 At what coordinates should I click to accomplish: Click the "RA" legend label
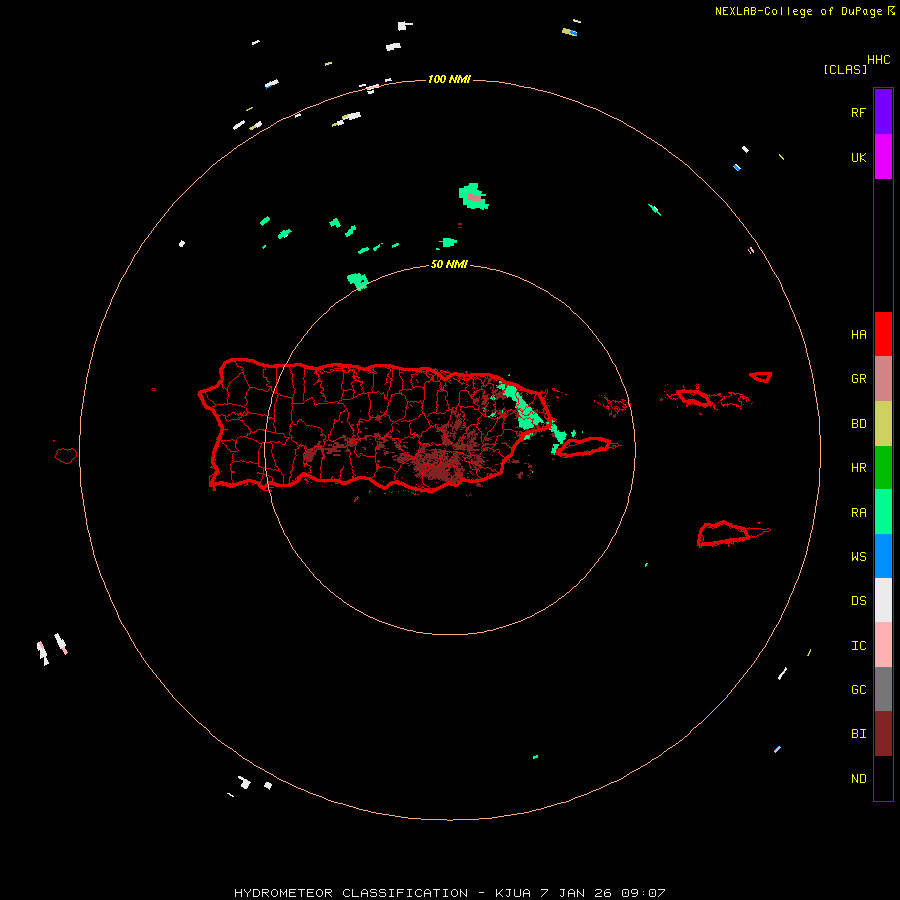858,513
